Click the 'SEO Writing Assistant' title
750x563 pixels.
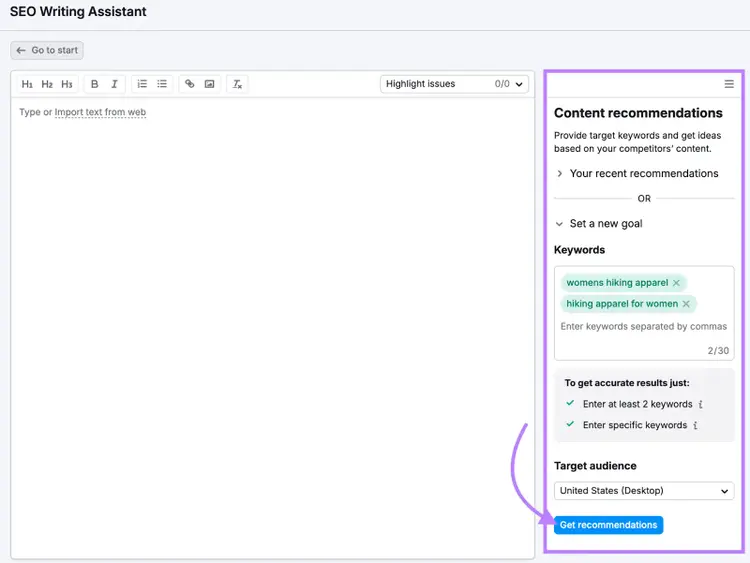coord(78,11)
